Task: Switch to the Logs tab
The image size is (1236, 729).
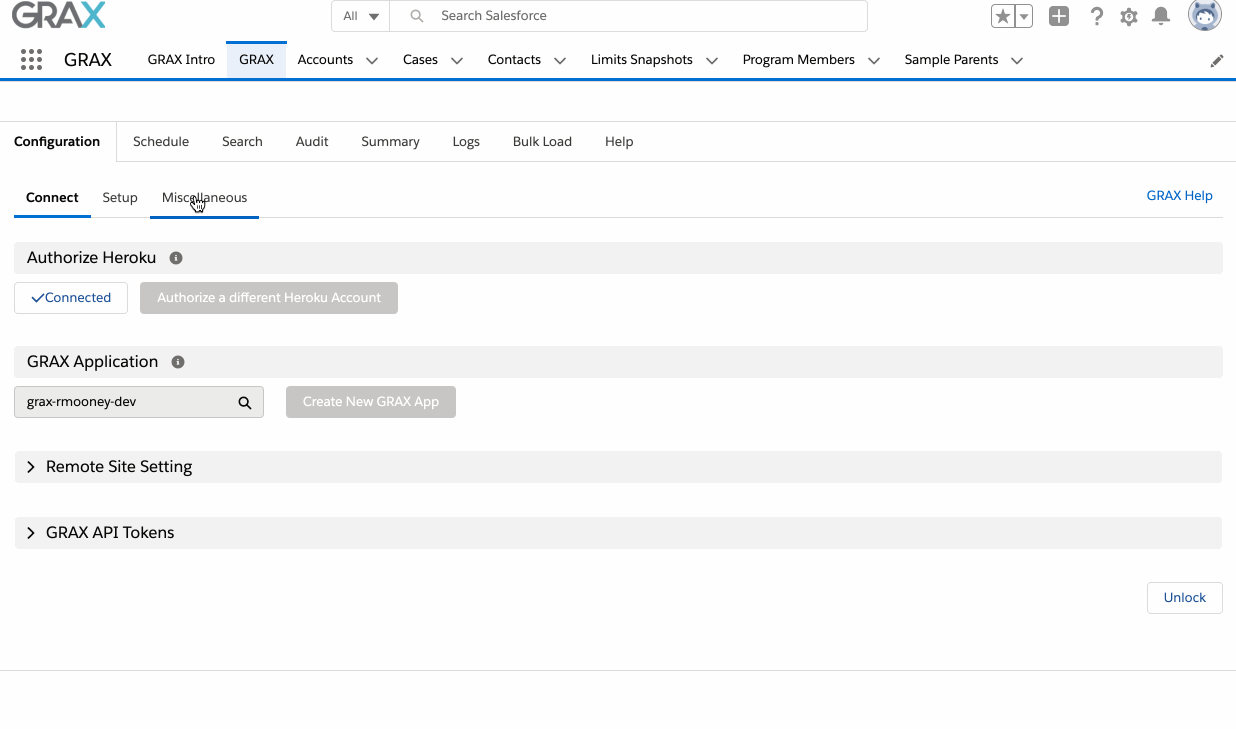Action: tap(466, 142)
